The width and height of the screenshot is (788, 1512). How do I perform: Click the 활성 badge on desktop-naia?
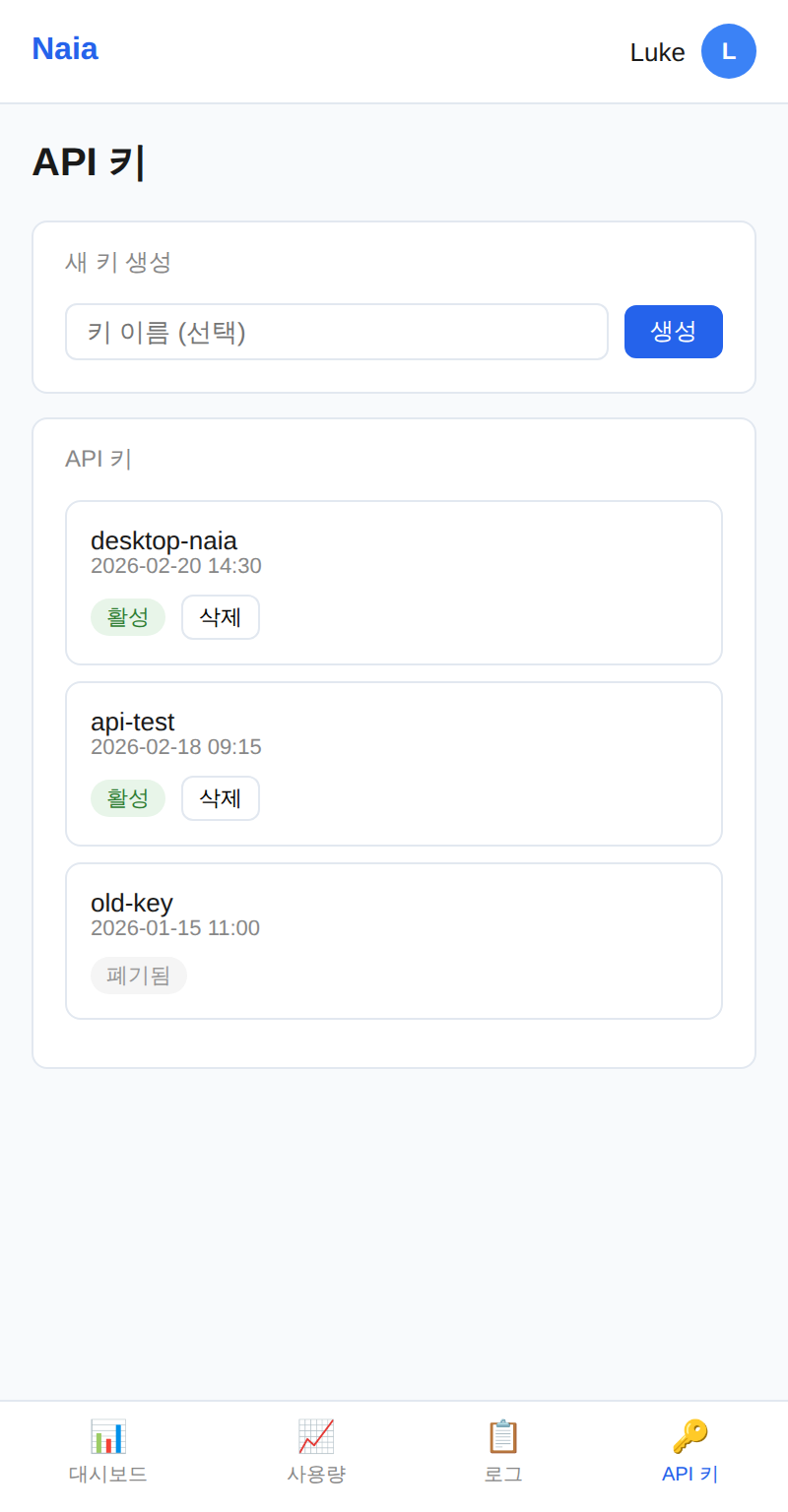tap(128, 617)
